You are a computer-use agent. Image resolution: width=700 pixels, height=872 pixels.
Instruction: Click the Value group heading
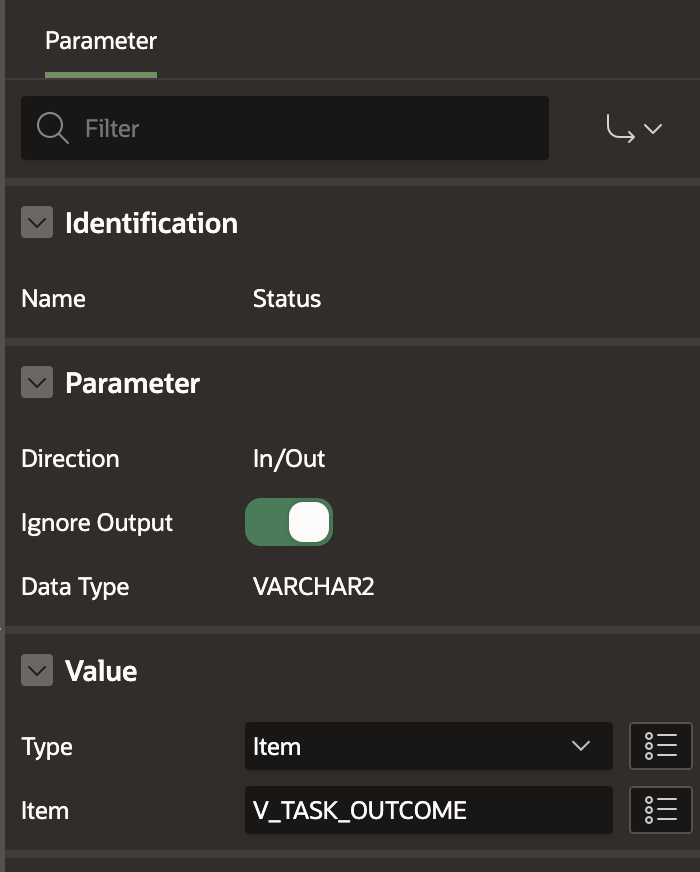(101, 671)
